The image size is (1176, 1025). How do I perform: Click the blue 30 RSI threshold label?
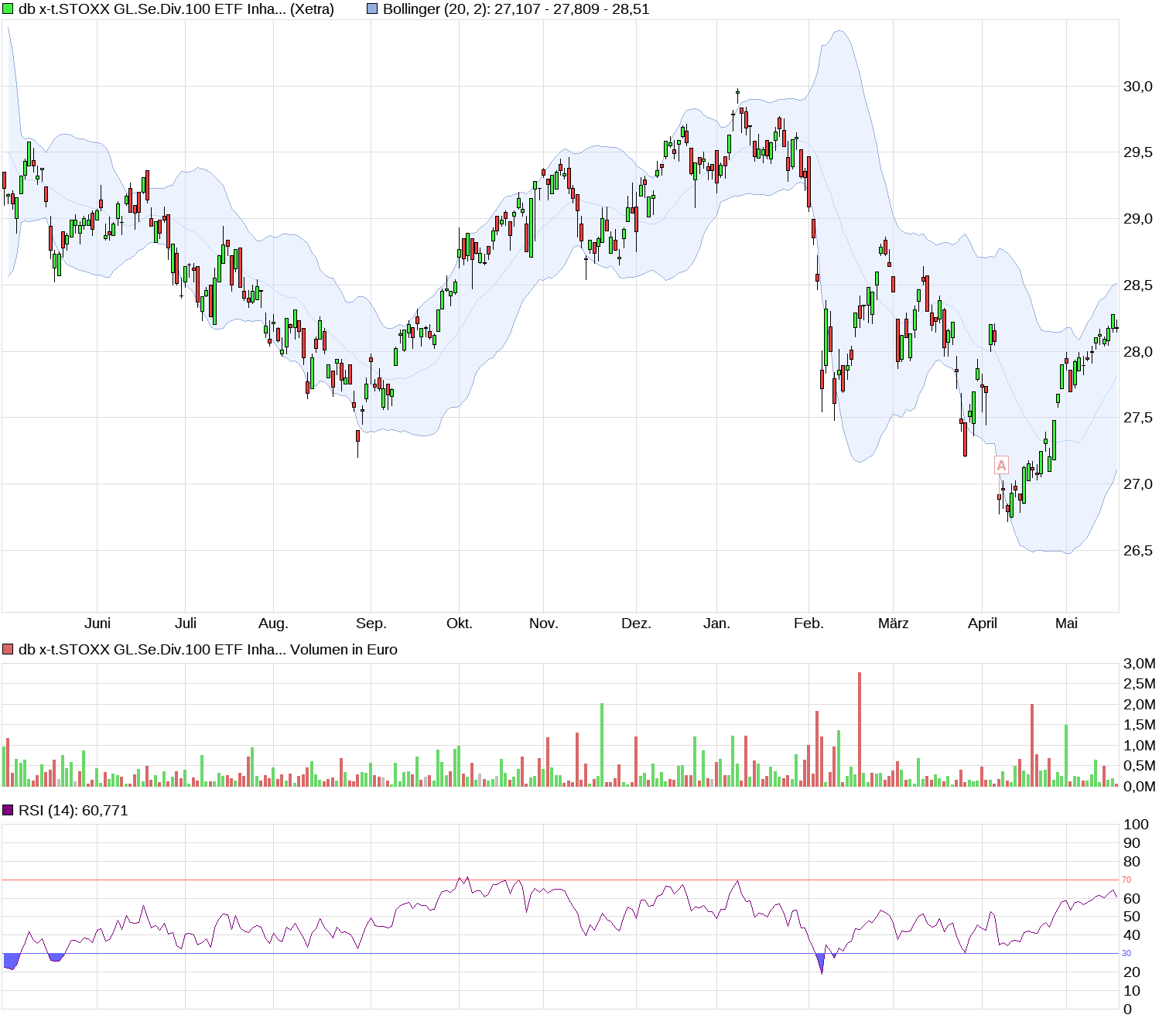coord(1126,953)
